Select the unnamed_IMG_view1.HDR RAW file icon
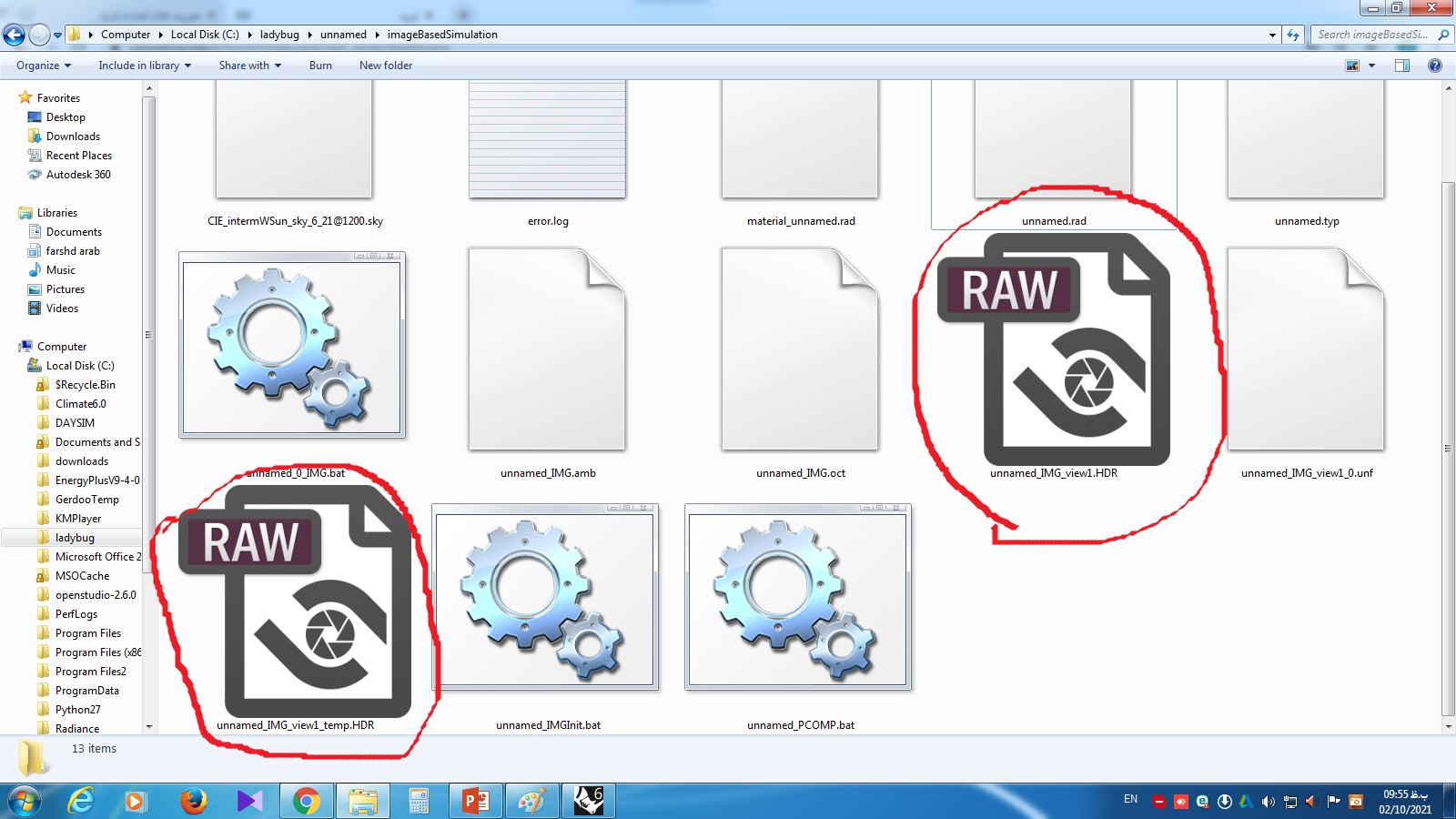This screenshot has height=819, width=1456. pos(1054,349)
